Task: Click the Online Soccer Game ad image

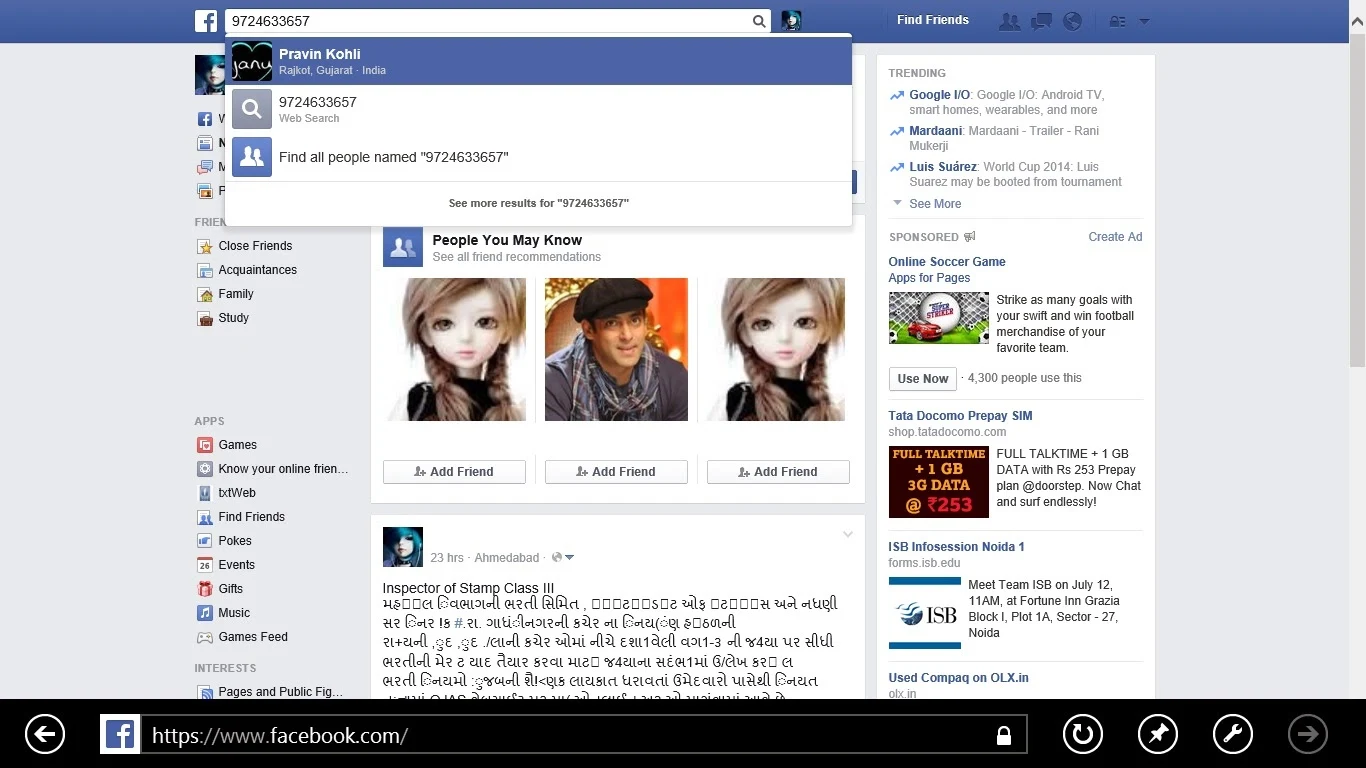Action: pyautogui.click(x=939, y=318)
